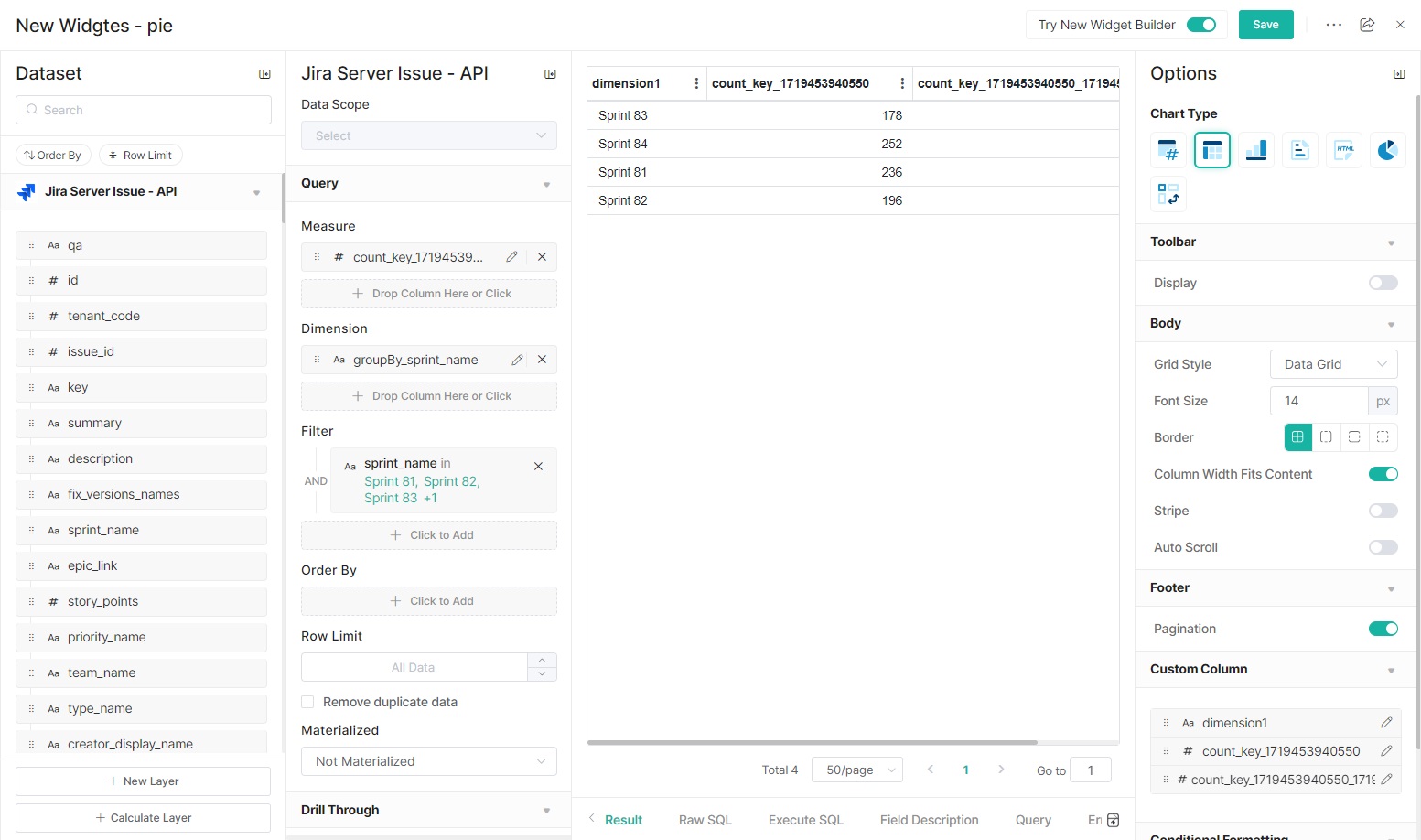The width and height of the screenshot is (1421, 840).
Task: Open the 50/page page size dropdown
Action: tap(859, 770)
